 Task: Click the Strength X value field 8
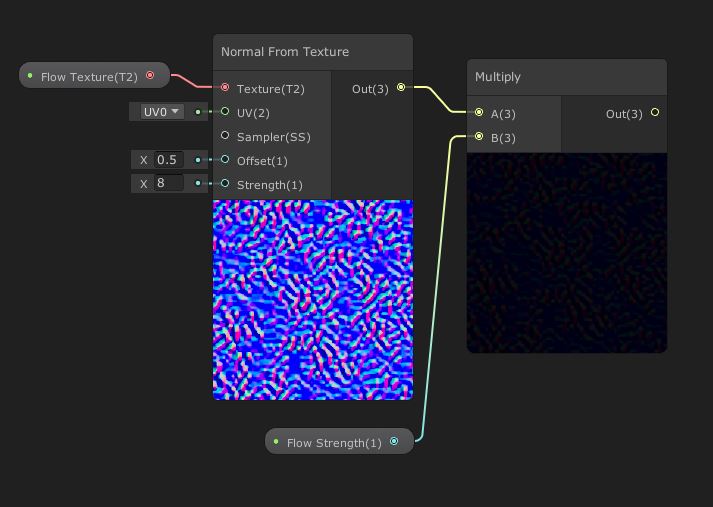pyautogui.click(x=167, y=184)
